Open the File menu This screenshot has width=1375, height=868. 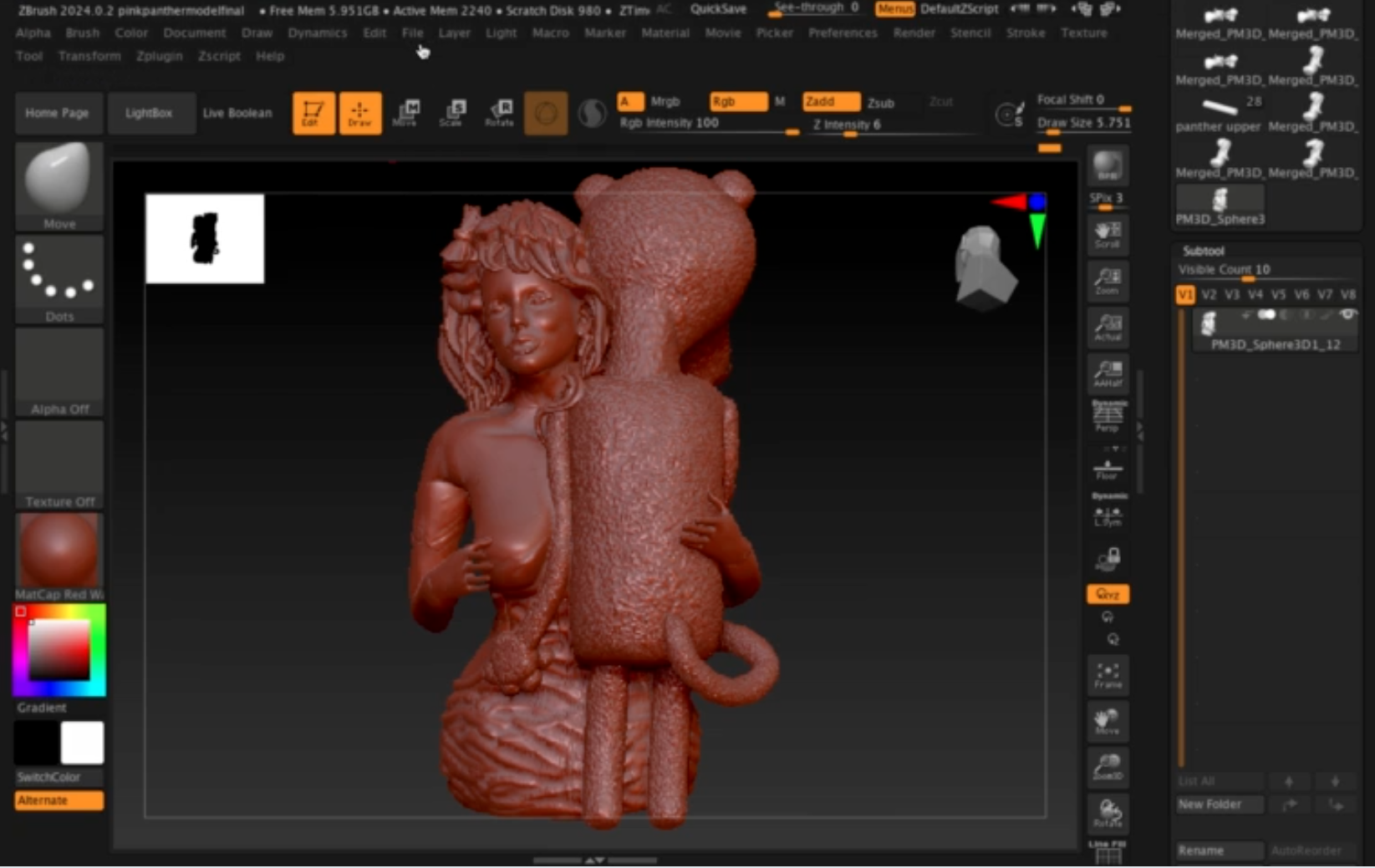pos(413,33)
